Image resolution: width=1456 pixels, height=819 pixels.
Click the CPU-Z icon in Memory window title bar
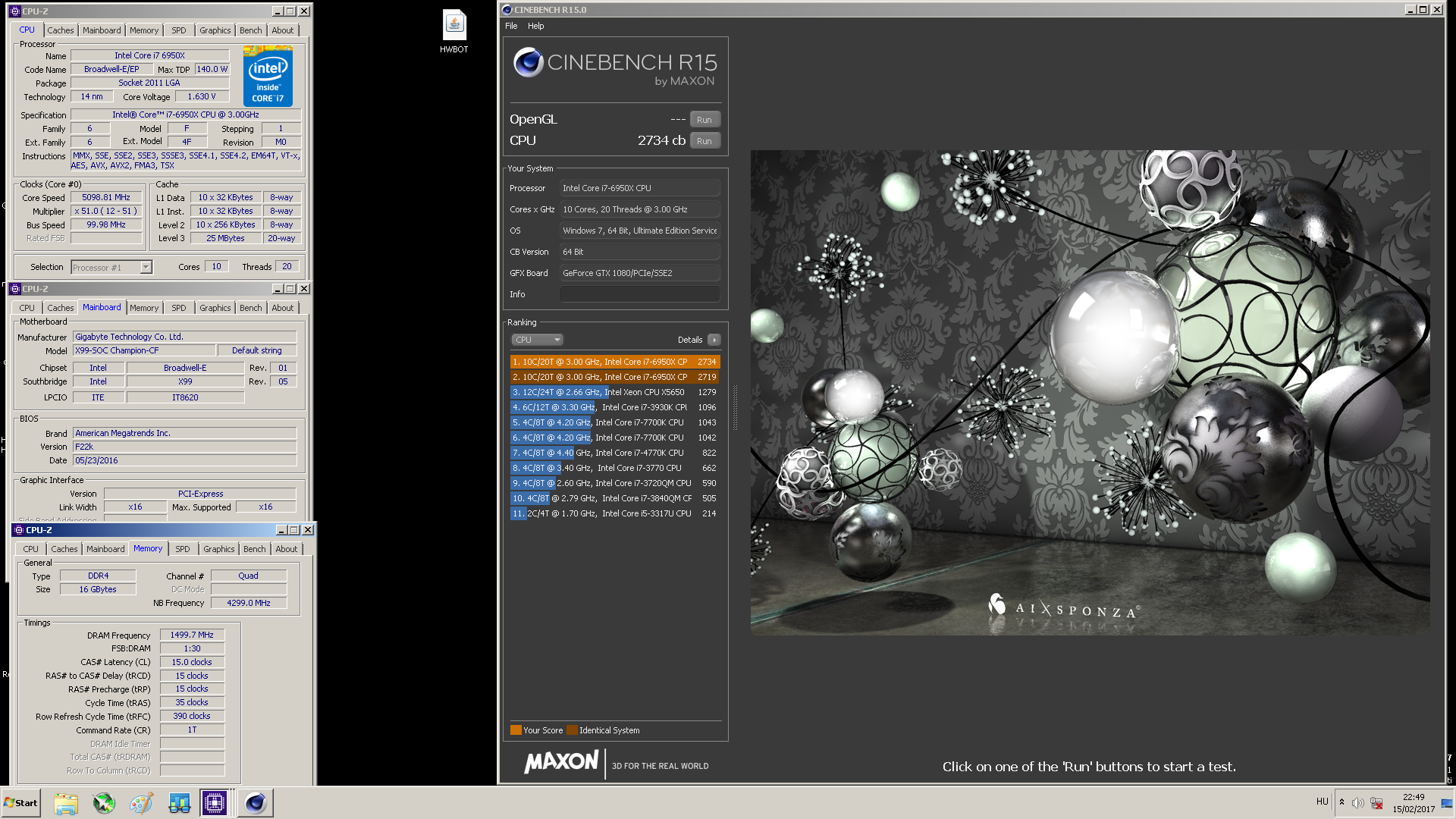tap(18, 530)
